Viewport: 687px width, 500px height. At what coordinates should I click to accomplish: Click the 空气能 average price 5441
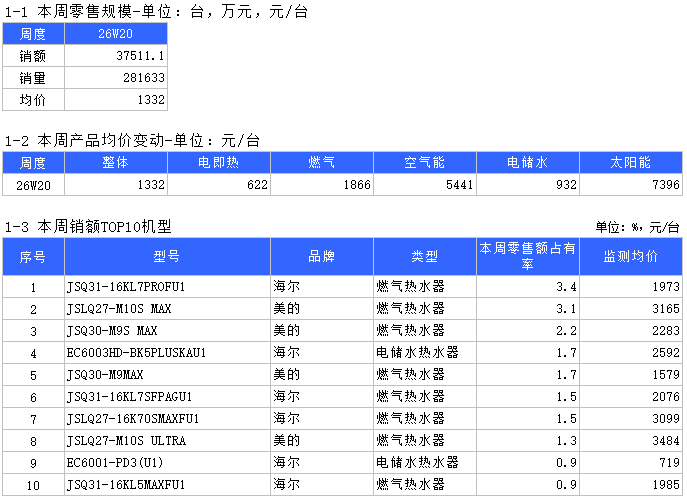460,185
